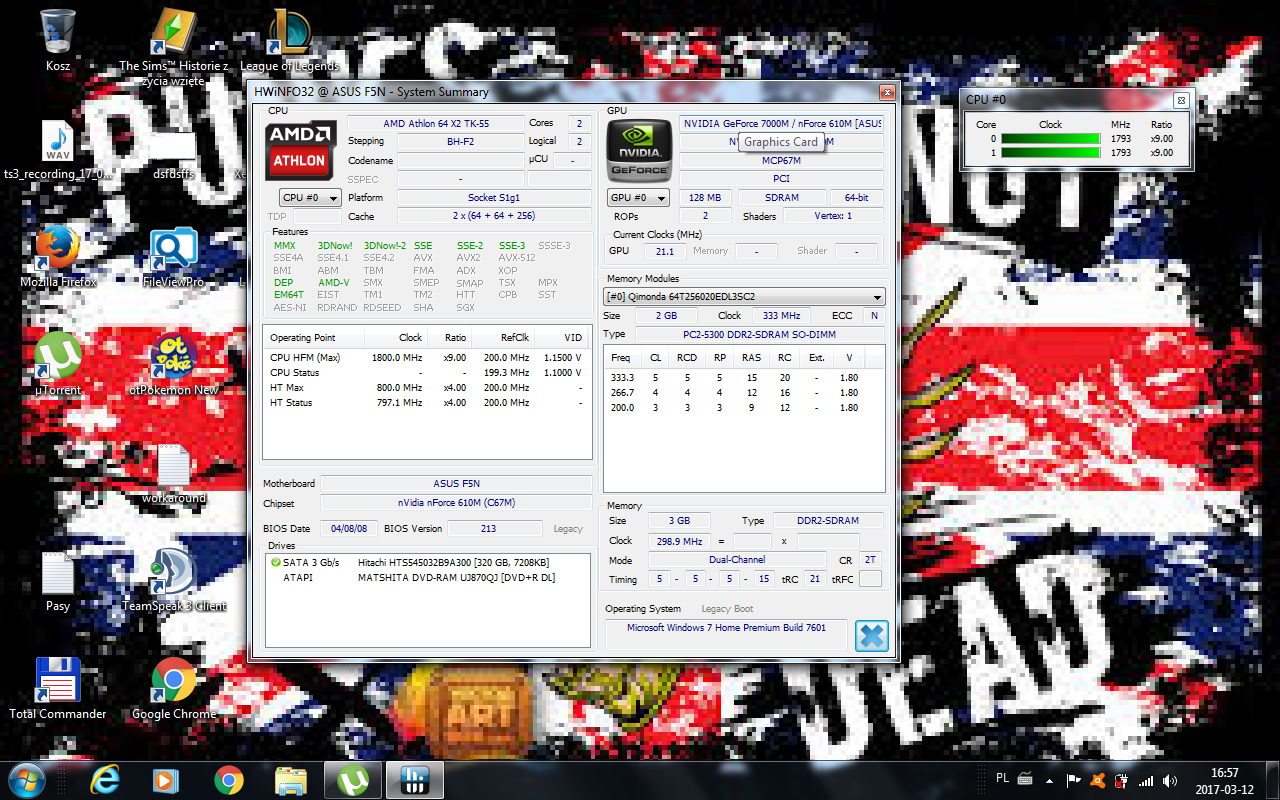Select the Mozilla Firefox desktop shortcut
Screen dimensions: 1280x800
point(58,257)
